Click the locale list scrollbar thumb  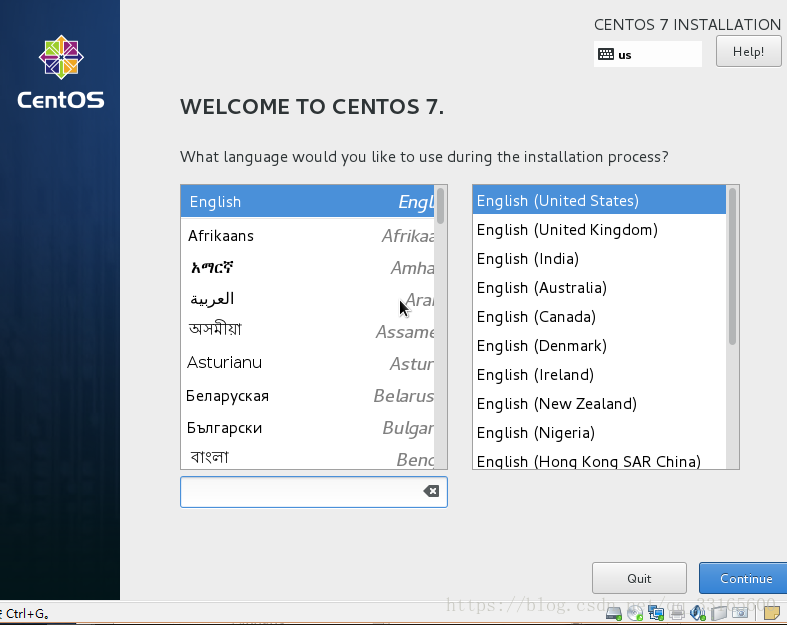[732, 266]
